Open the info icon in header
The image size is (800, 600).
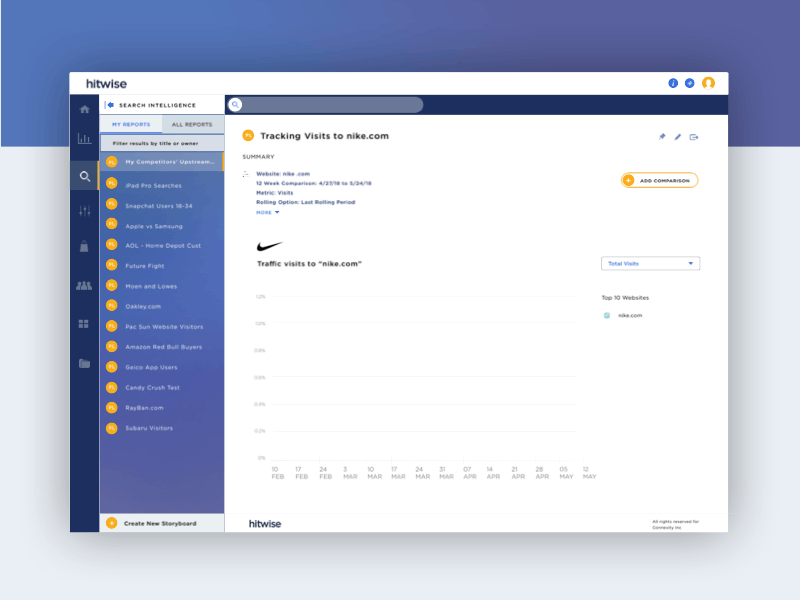click(x=673, y=83)
